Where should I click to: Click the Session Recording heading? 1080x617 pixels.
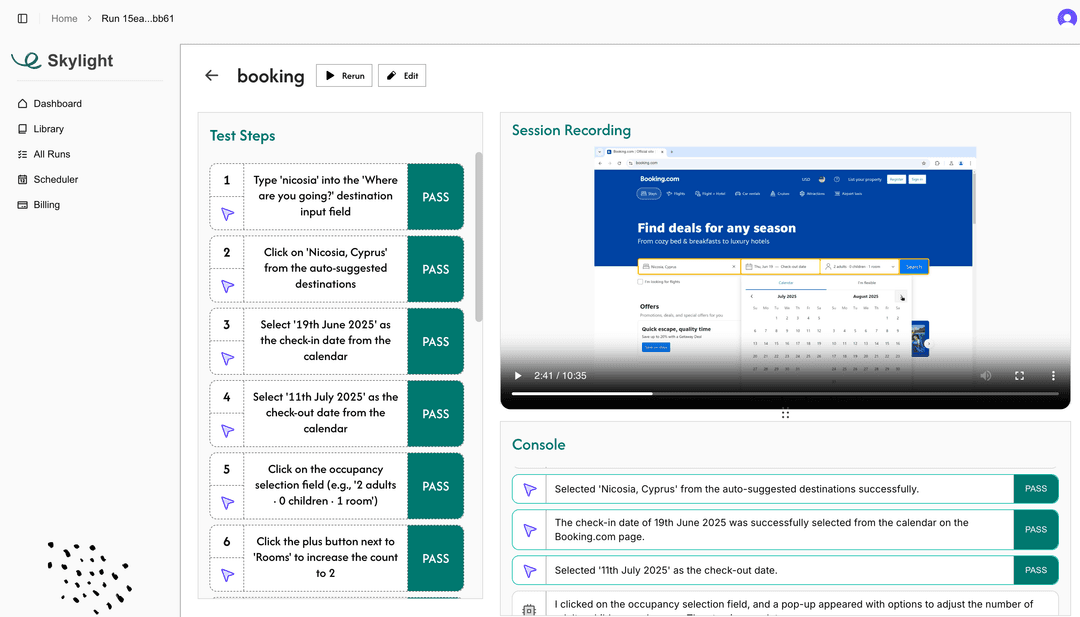571,130
